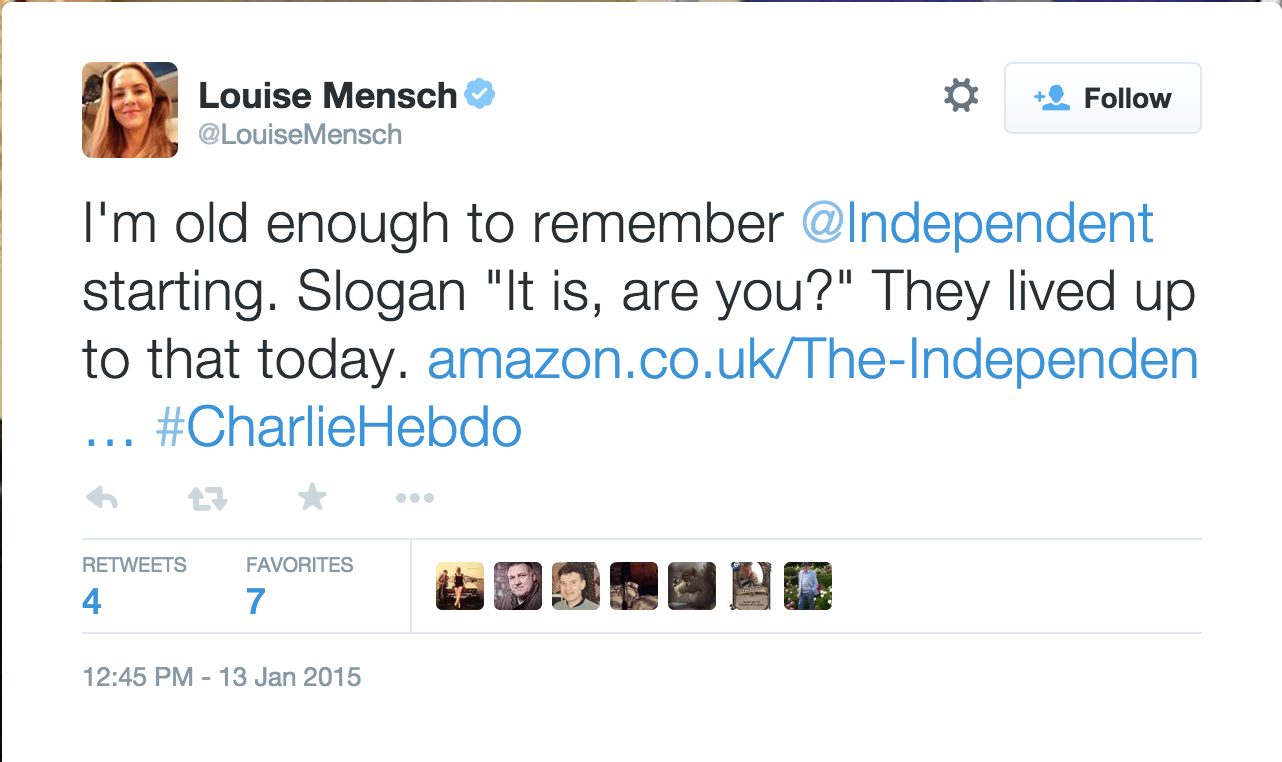1282x762 pixels.
Task: Click the 12:45 PM - 13 Jan 2015 timestamp
Action: coord(221,677)
